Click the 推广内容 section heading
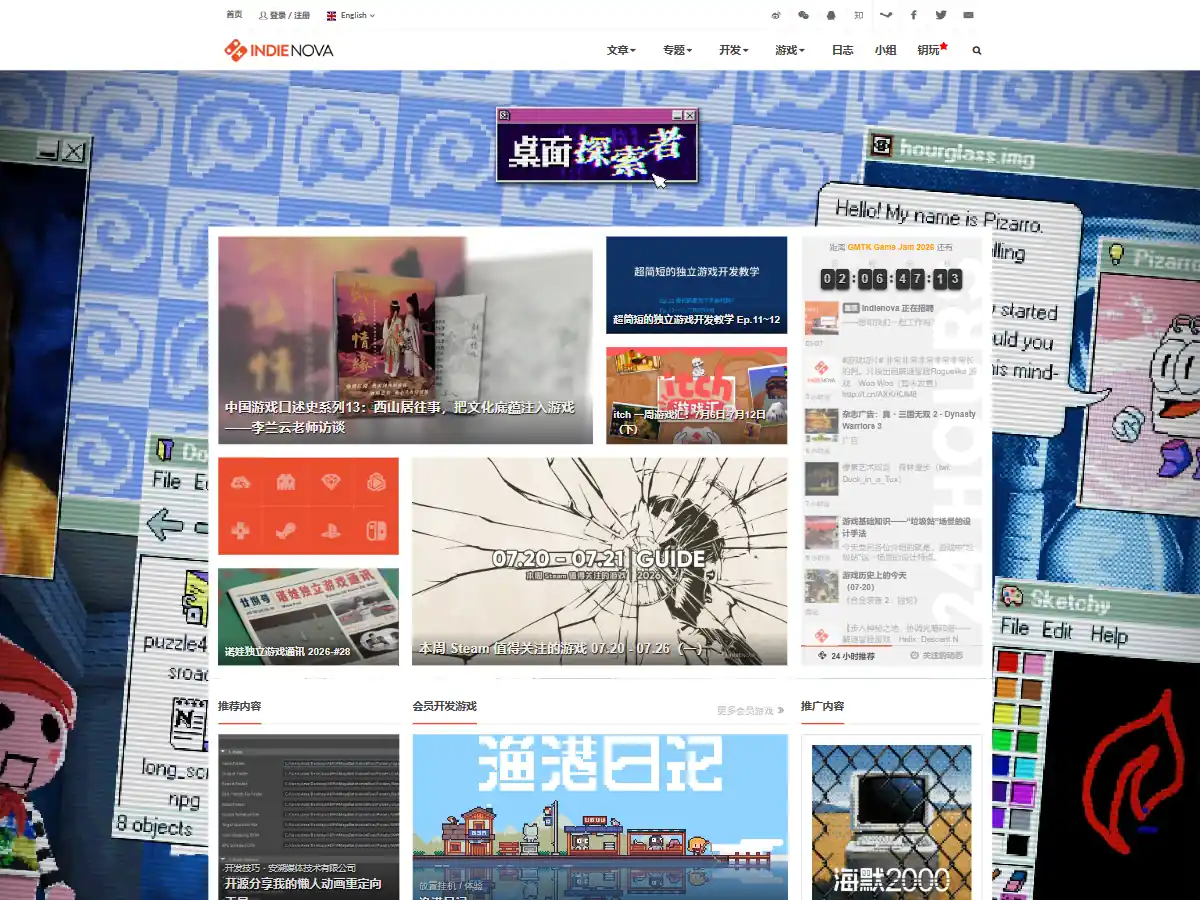Screen dimensions: 1200x900 [x=822, y=706]
